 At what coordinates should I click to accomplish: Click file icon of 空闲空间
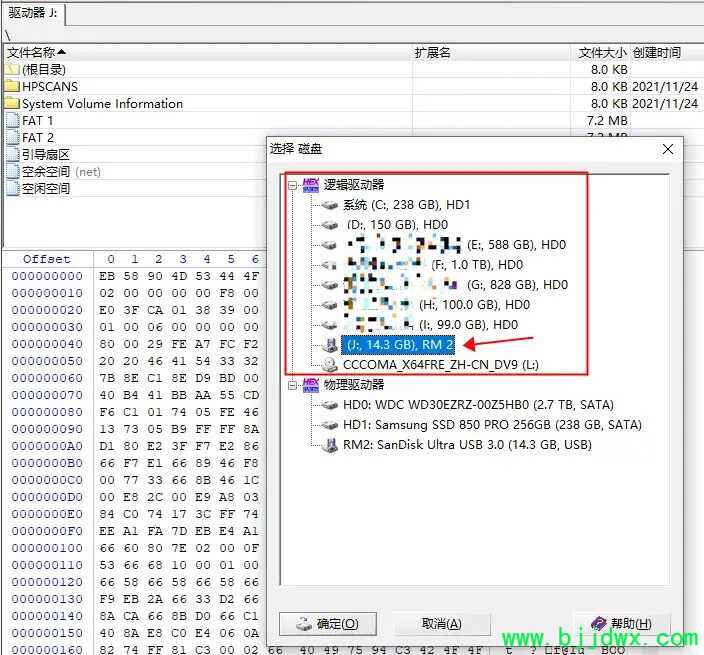click(13, 189)
